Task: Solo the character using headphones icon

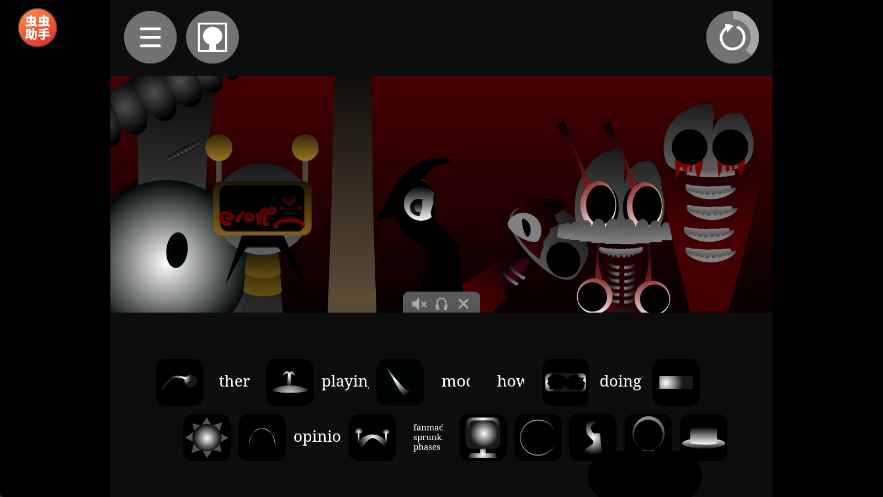Action: [442, 304]
